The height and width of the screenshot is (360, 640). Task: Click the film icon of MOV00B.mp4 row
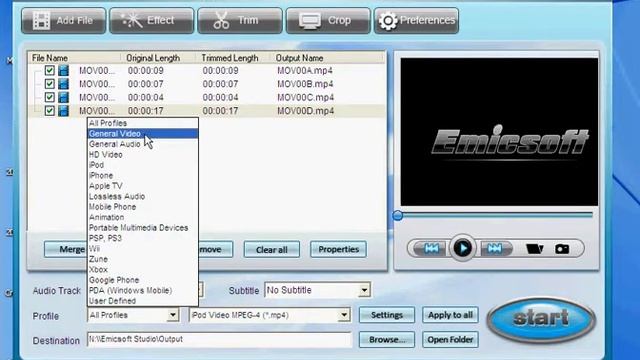tap(63, 84)
